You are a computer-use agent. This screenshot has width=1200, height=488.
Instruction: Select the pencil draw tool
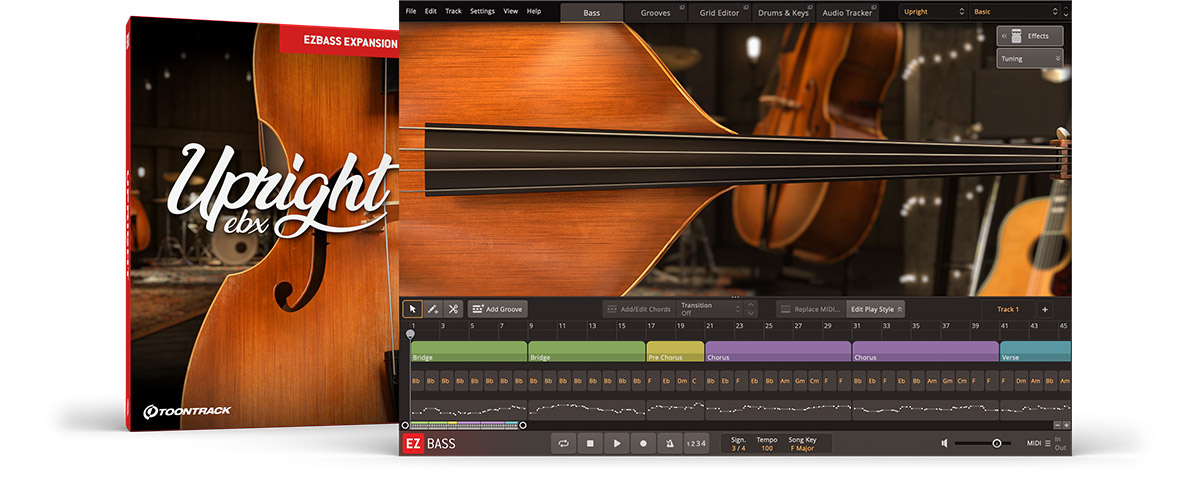click(x=433, y=309)
